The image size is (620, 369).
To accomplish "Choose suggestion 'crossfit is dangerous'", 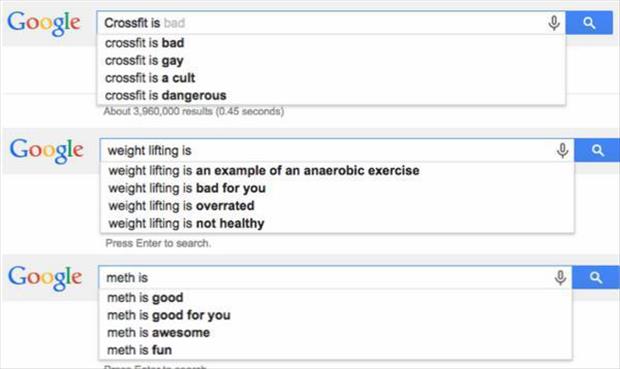I will point(331,95).
